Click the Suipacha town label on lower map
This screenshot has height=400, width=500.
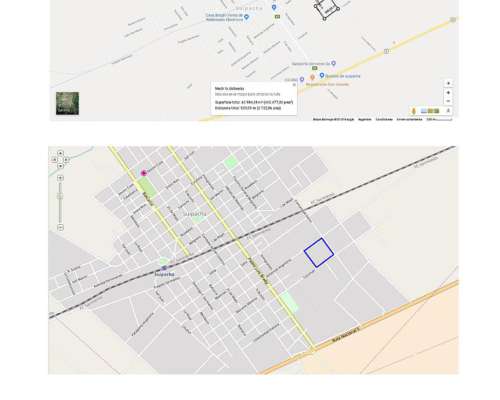195,213
